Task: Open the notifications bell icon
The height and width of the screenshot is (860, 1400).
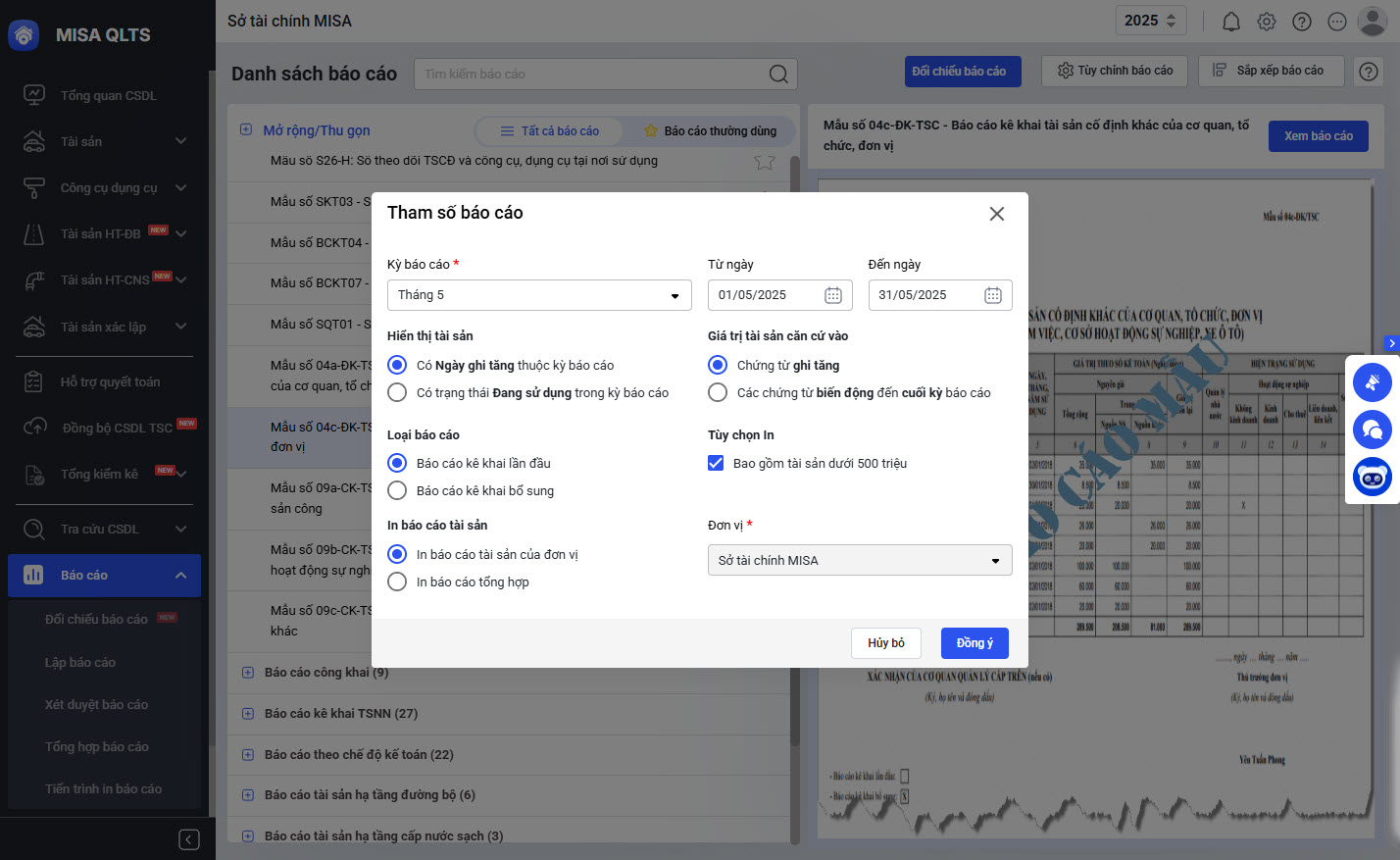Action: [x=1231, y=22]
